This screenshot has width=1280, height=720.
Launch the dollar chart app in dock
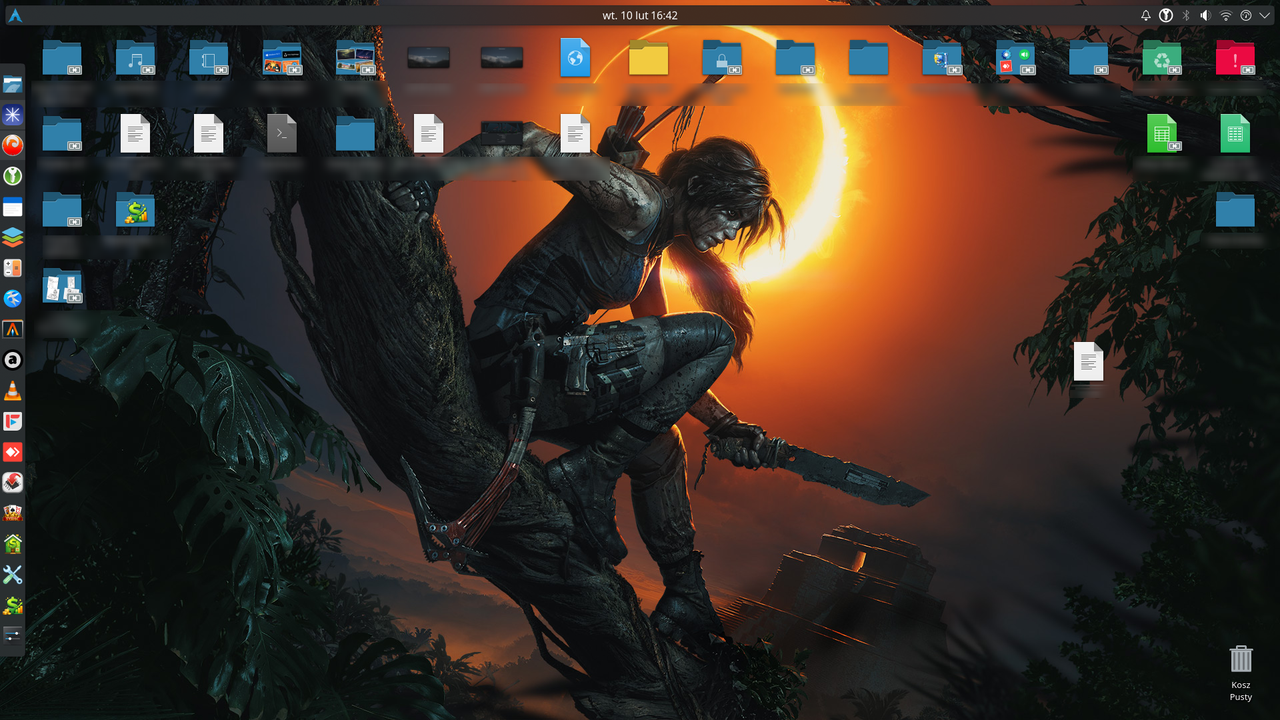(13, 605)
